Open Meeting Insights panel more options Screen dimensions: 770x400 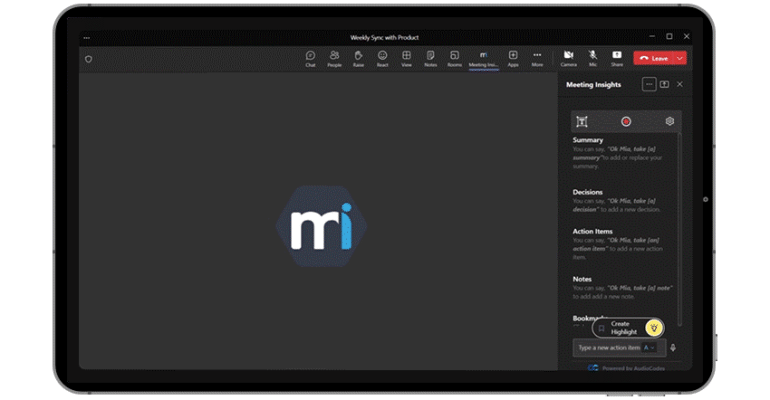649,84
